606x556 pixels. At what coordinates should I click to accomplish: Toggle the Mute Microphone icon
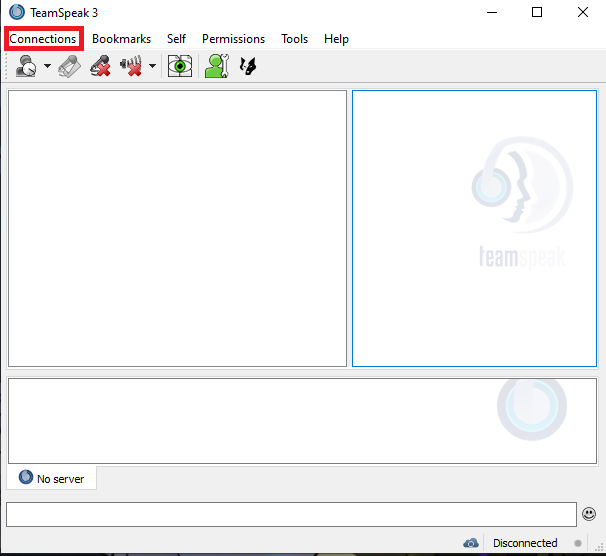[x=100, y=66]
